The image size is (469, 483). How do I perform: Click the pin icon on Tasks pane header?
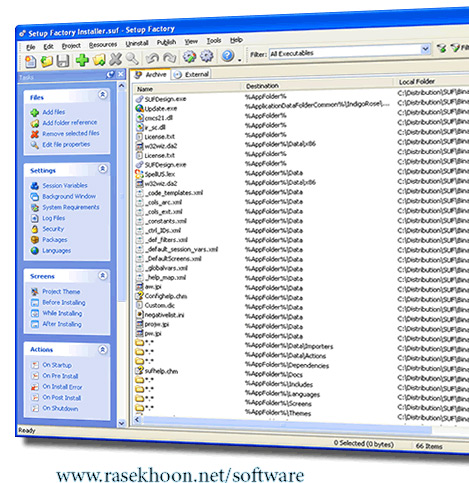click(x=110, y=75)
